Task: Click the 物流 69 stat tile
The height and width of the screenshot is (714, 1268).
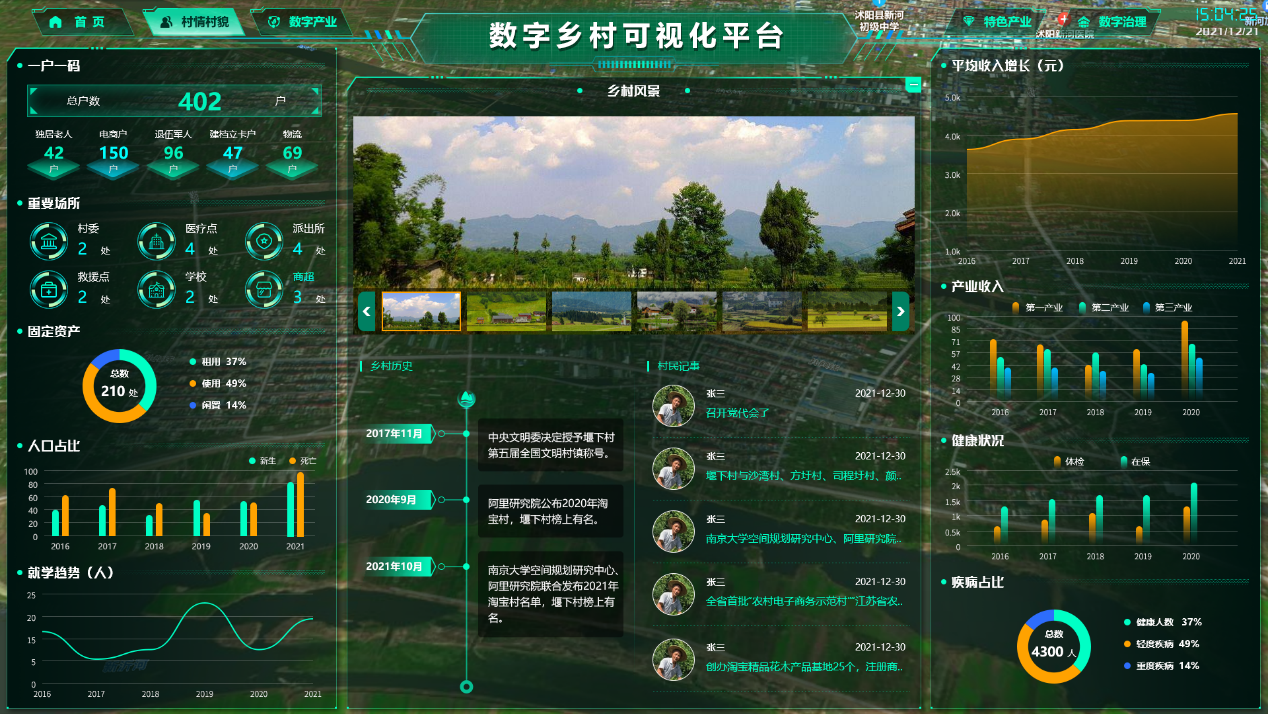Action: tap(292, 154)
